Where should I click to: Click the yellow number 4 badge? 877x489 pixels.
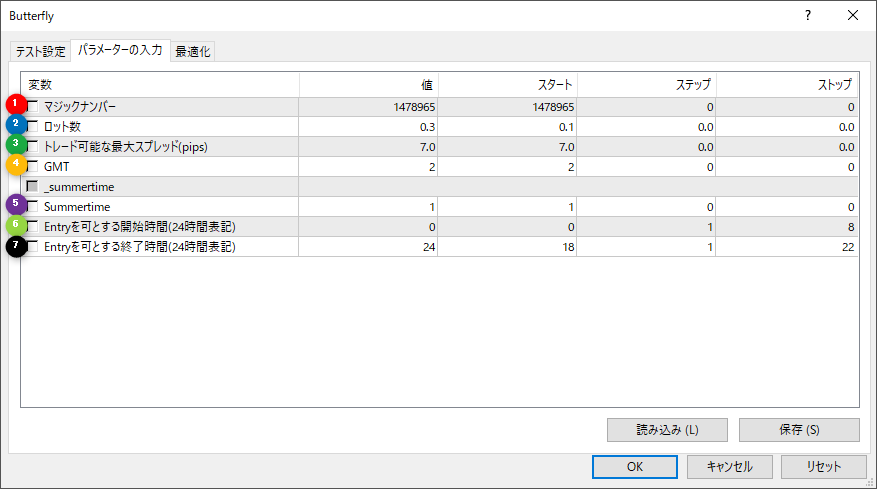point(16,164)
